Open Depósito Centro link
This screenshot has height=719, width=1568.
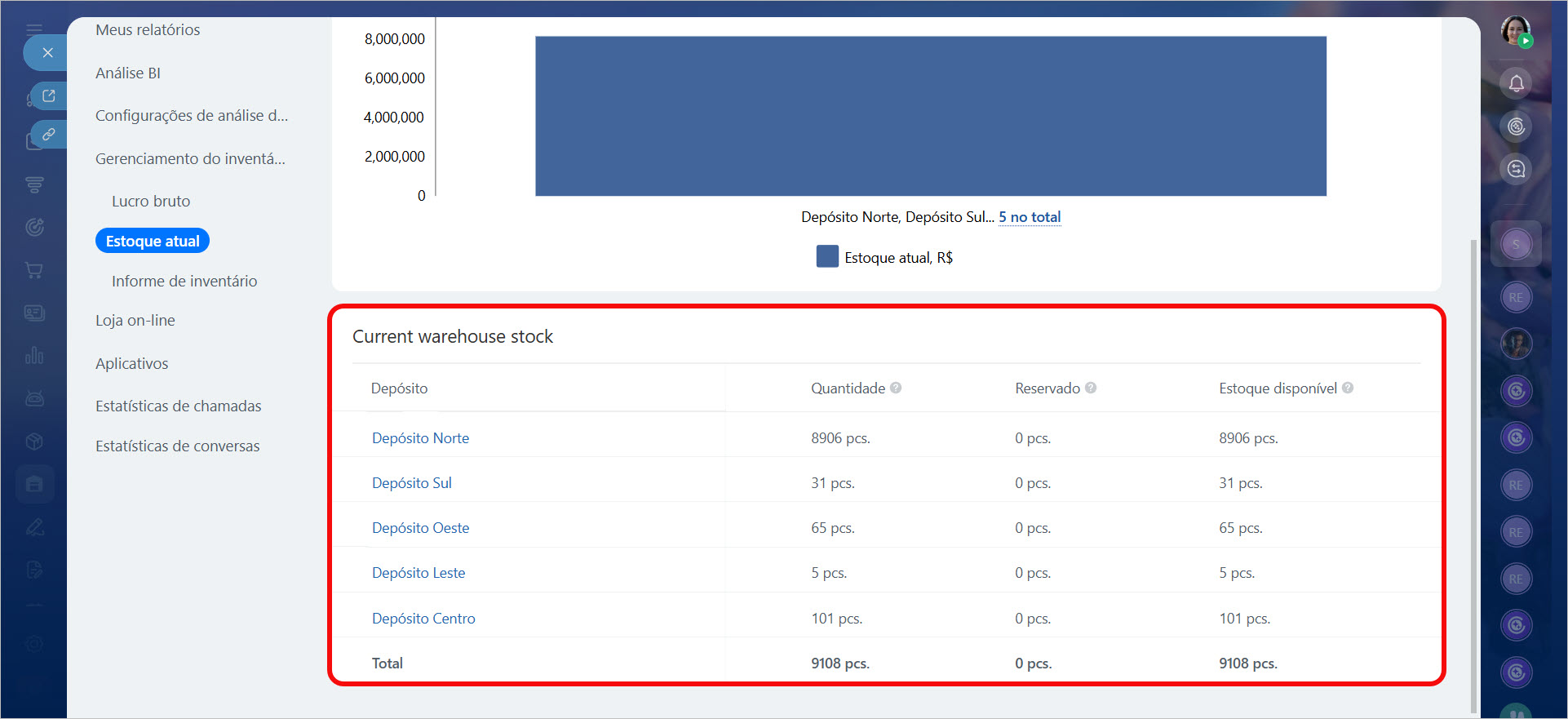423,619
